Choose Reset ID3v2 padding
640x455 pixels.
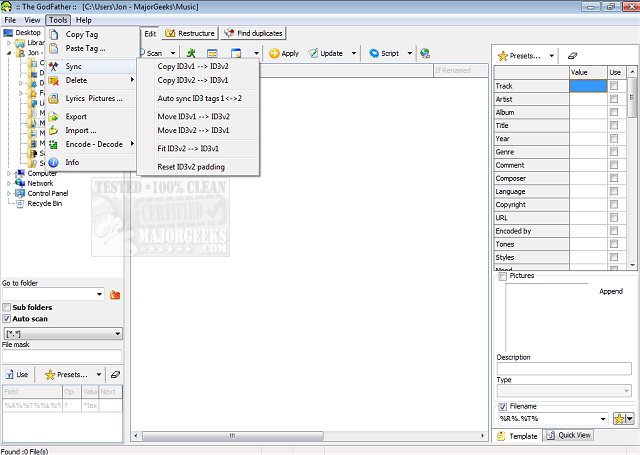tap(198, 167)
